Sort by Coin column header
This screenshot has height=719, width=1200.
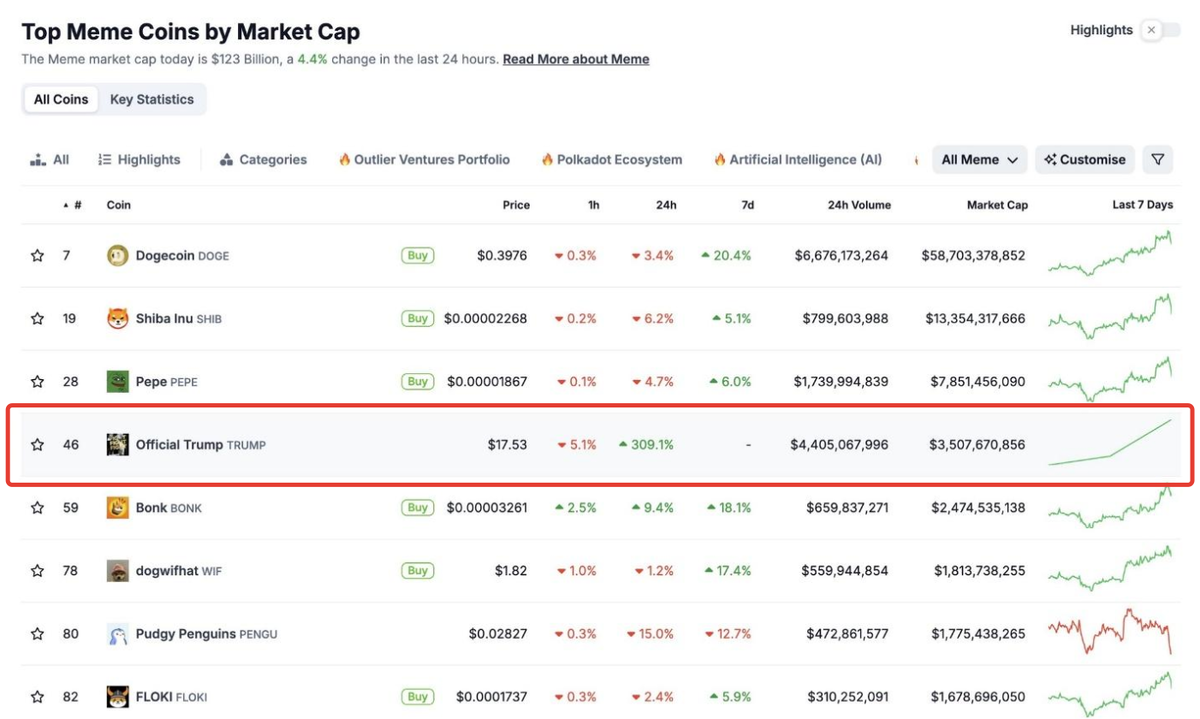[118, 205]
